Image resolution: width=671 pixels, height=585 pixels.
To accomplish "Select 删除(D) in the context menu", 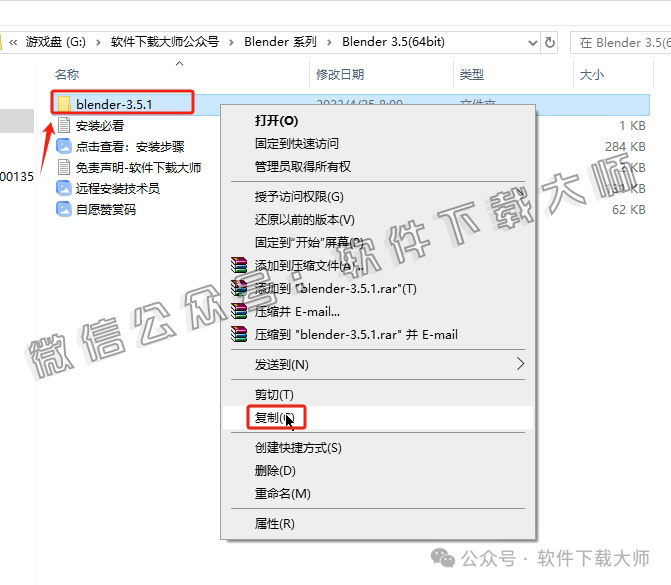I will coord(275,471).
